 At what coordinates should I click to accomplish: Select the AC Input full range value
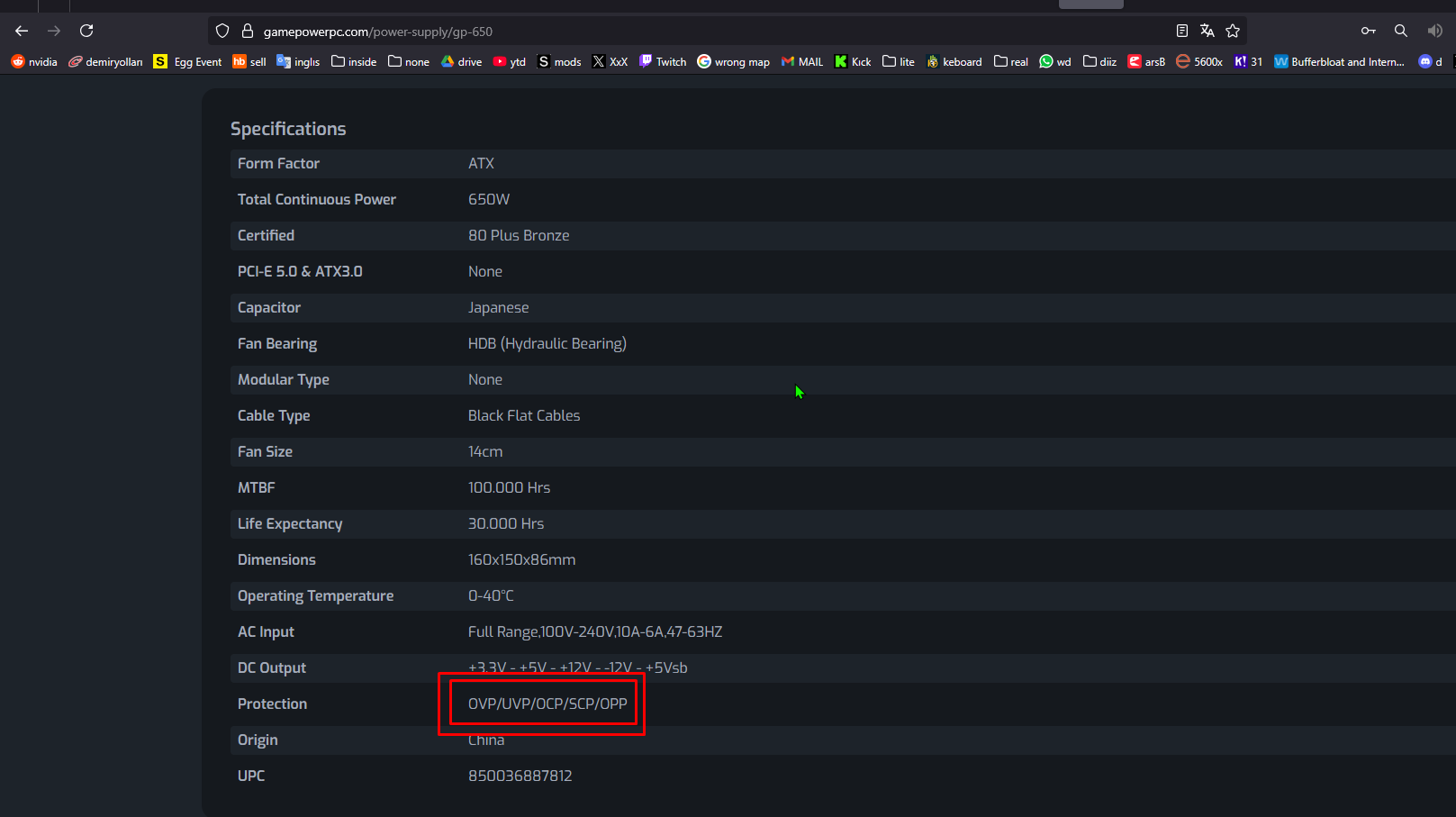coord(595,631)
